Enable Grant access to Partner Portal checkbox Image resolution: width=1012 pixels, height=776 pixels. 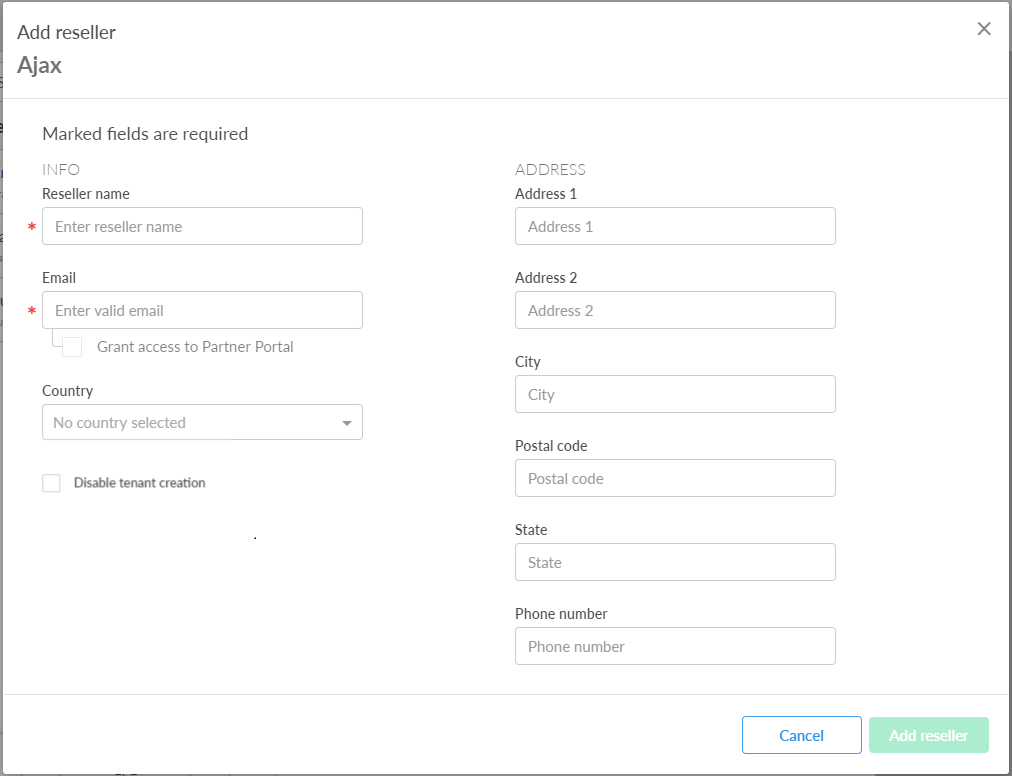pos(72,347)
